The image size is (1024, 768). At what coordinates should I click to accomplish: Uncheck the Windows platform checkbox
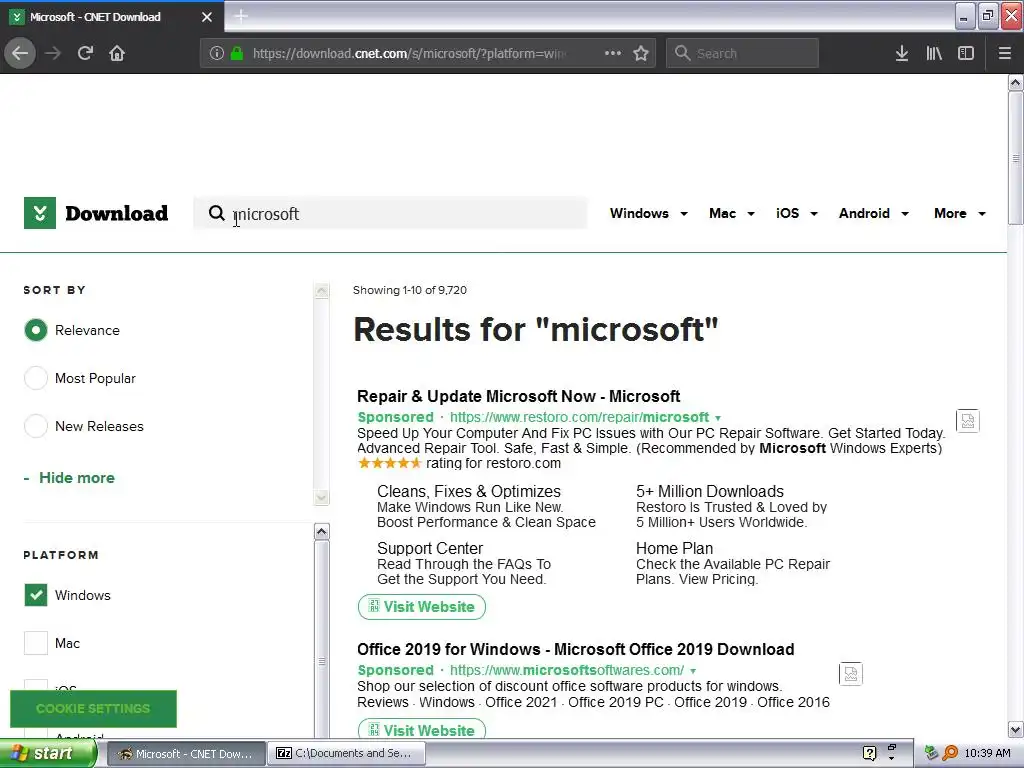36,595
